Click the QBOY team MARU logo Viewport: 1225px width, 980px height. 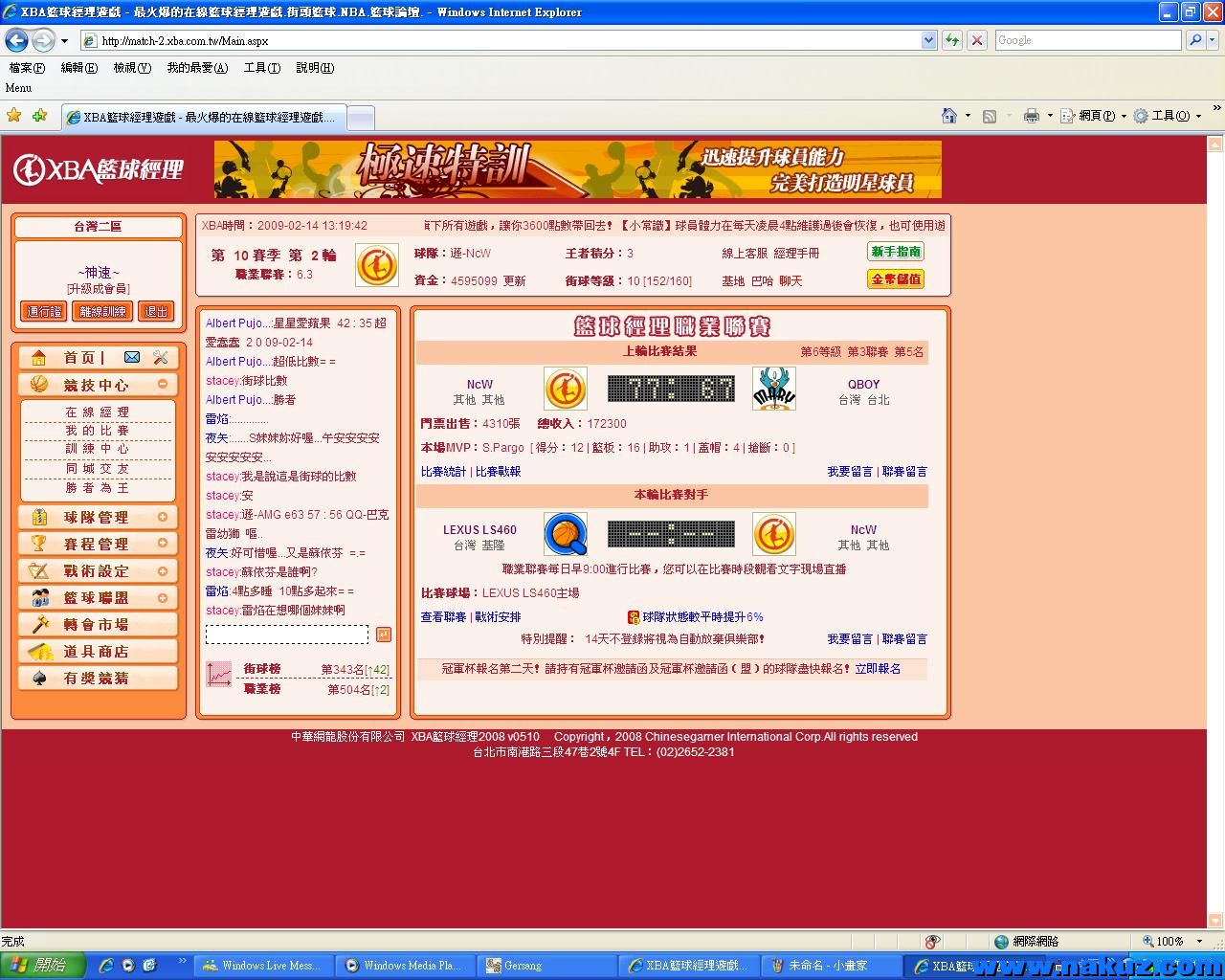click(774, 389)
